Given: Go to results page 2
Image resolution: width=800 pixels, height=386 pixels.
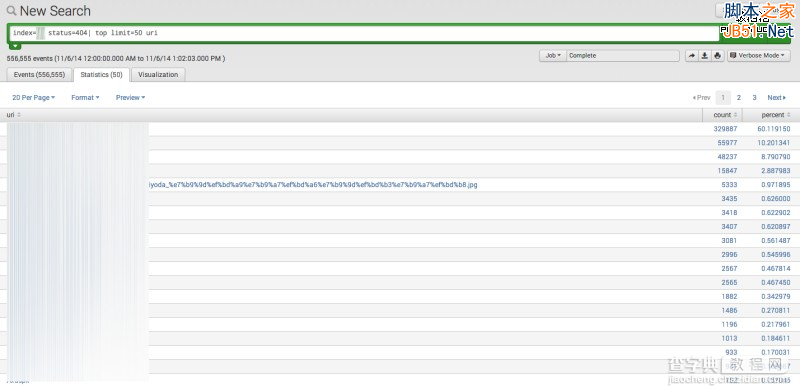Looking at the screenshot, I should point(739,97).
